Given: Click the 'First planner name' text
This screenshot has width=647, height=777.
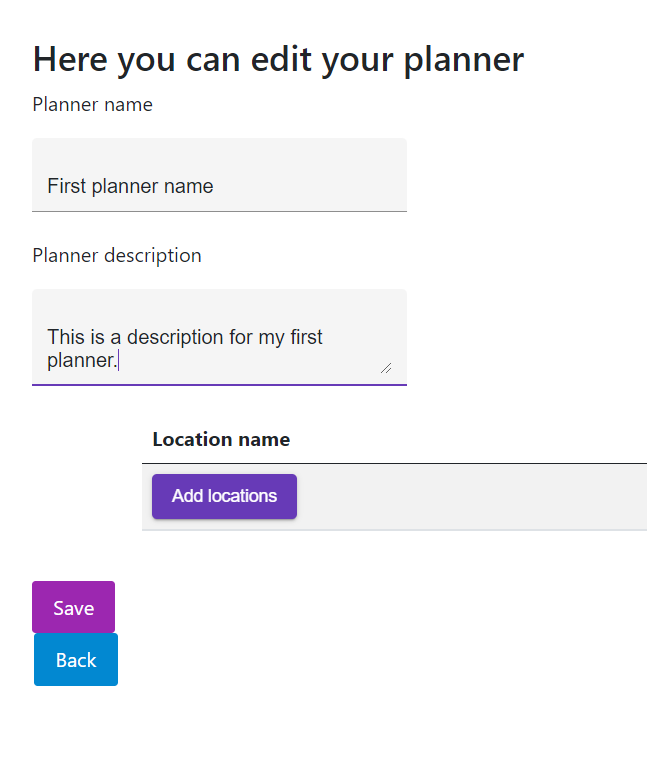Looking at the screenshot, I should coord(130,186).
